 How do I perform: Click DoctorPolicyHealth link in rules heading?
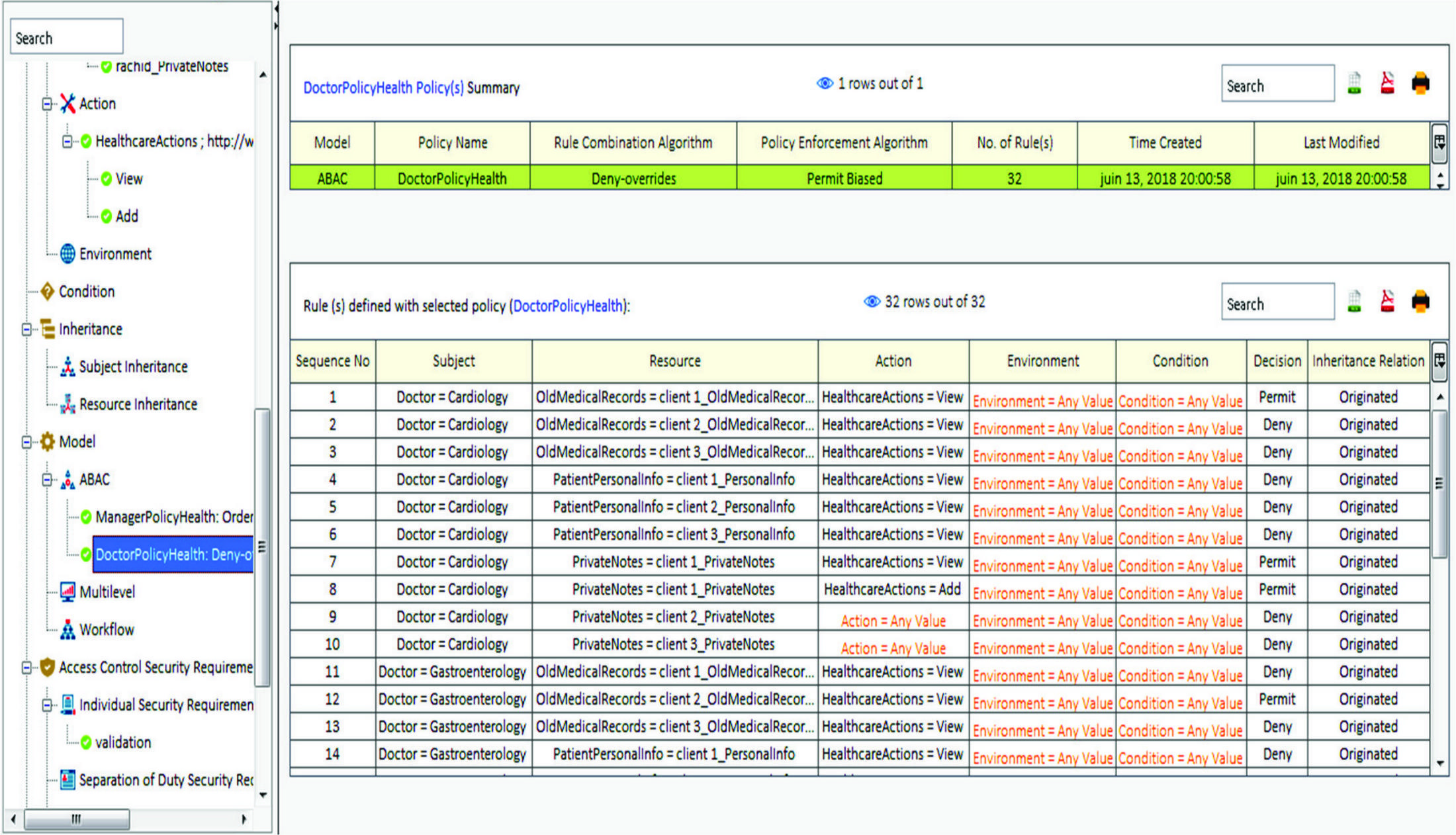click(569, 306)
